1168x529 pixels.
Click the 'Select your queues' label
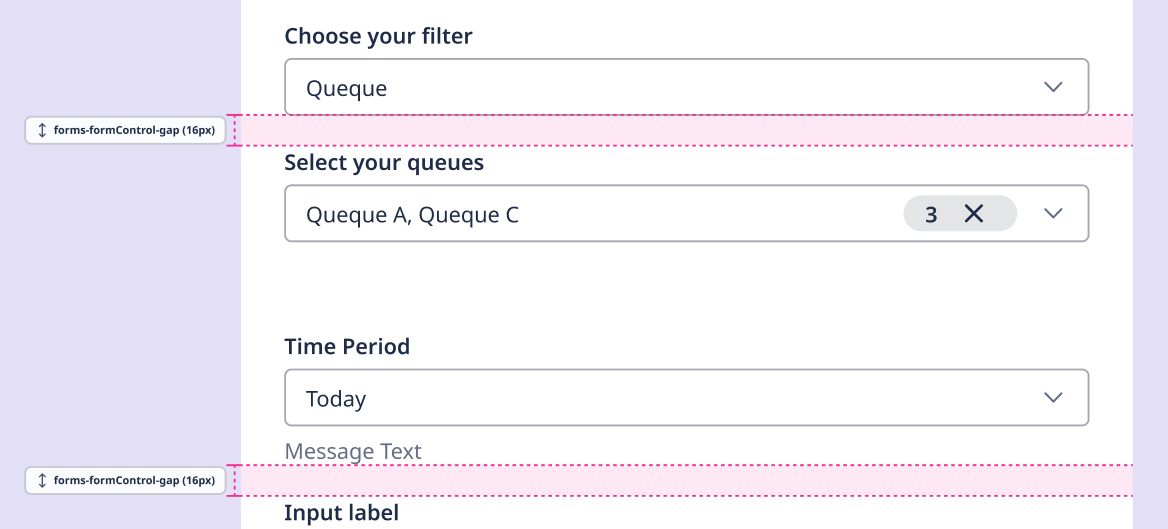384,163
